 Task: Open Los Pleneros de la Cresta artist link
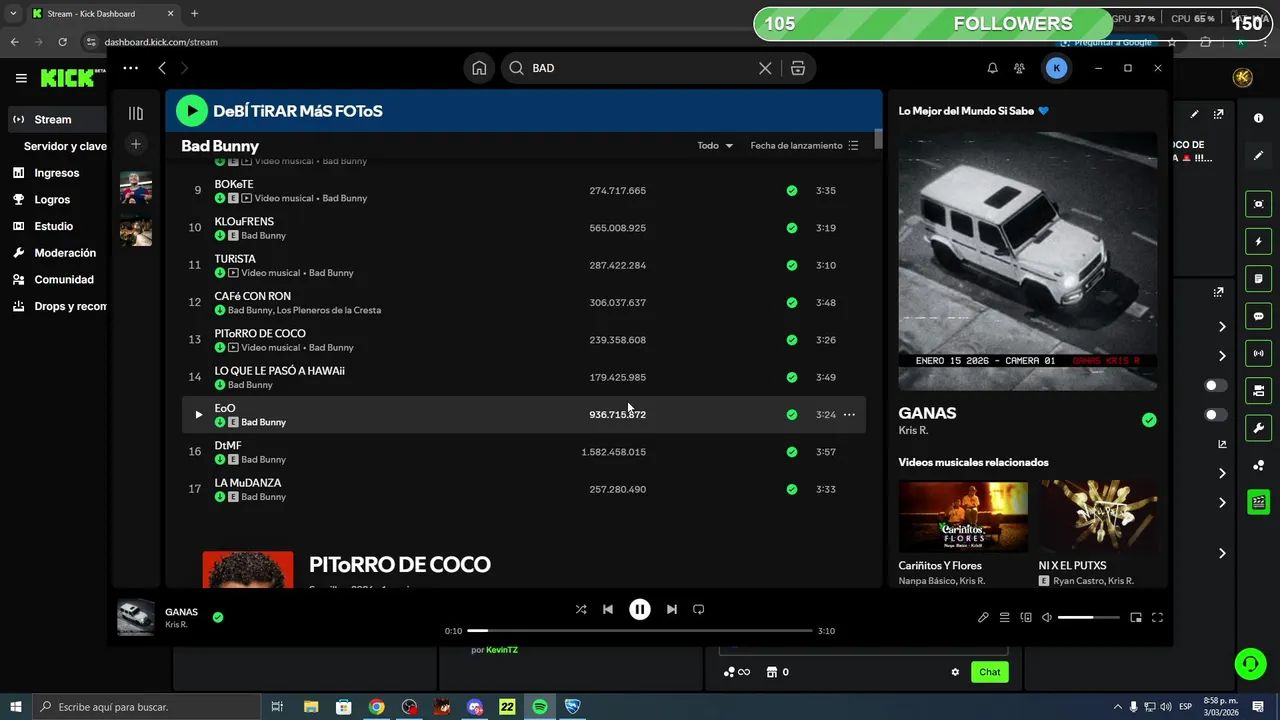(x=329, y=310)
